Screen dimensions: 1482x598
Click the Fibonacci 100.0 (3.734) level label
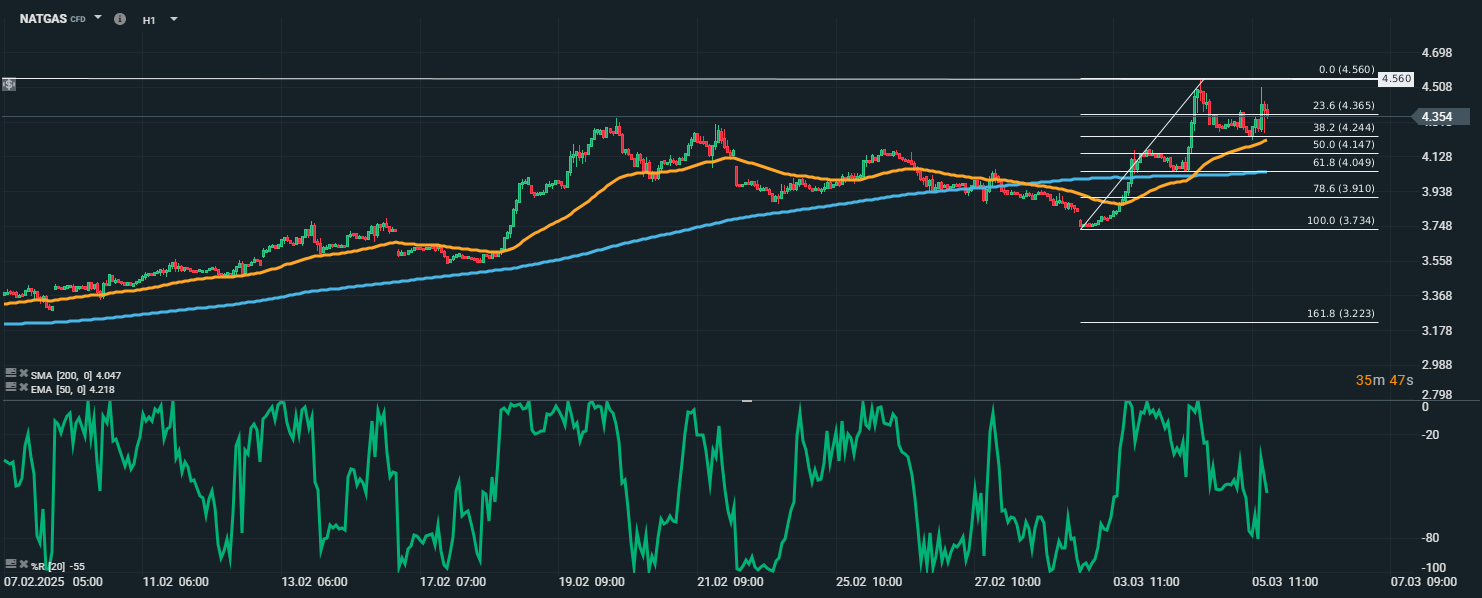coord(1341,220)
